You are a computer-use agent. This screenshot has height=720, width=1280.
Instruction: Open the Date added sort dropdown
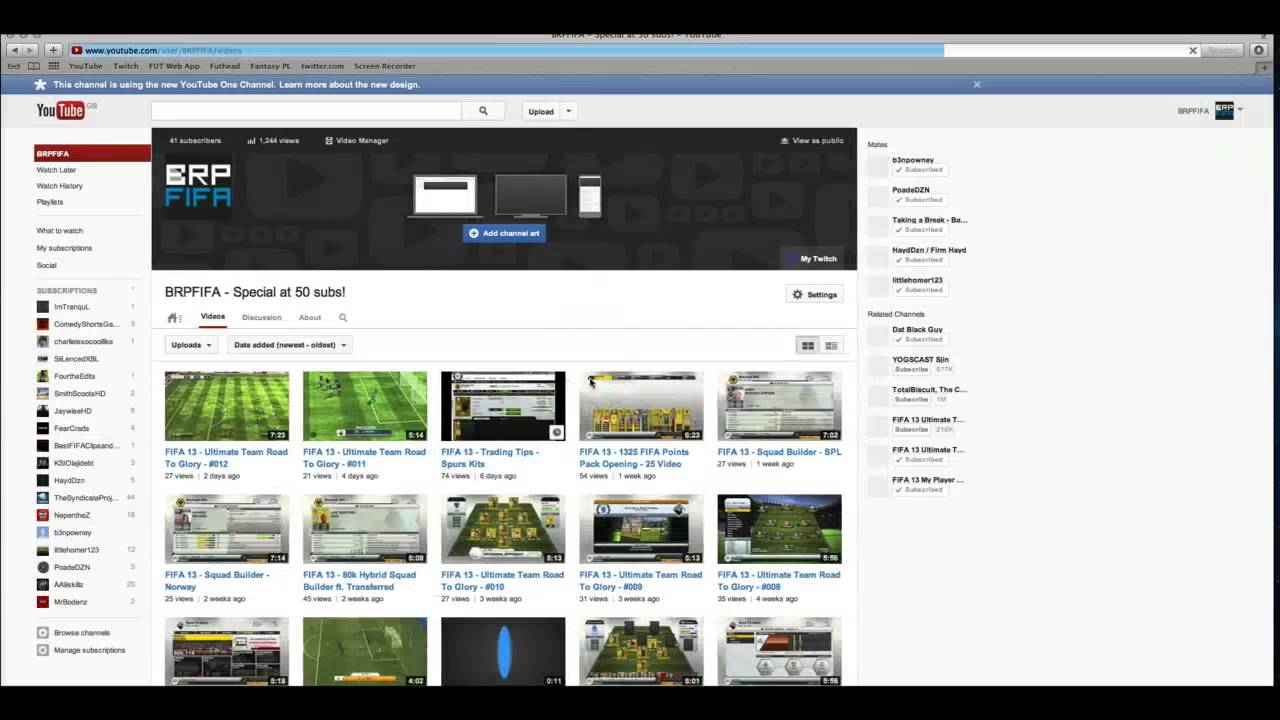pos(290,345)
